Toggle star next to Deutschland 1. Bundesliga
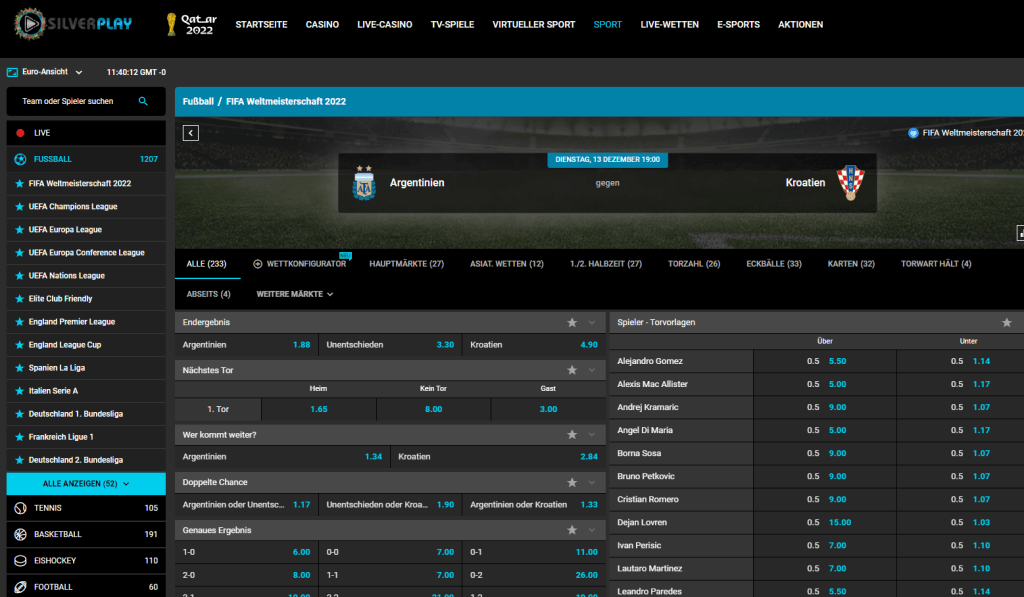 [20, 413]
